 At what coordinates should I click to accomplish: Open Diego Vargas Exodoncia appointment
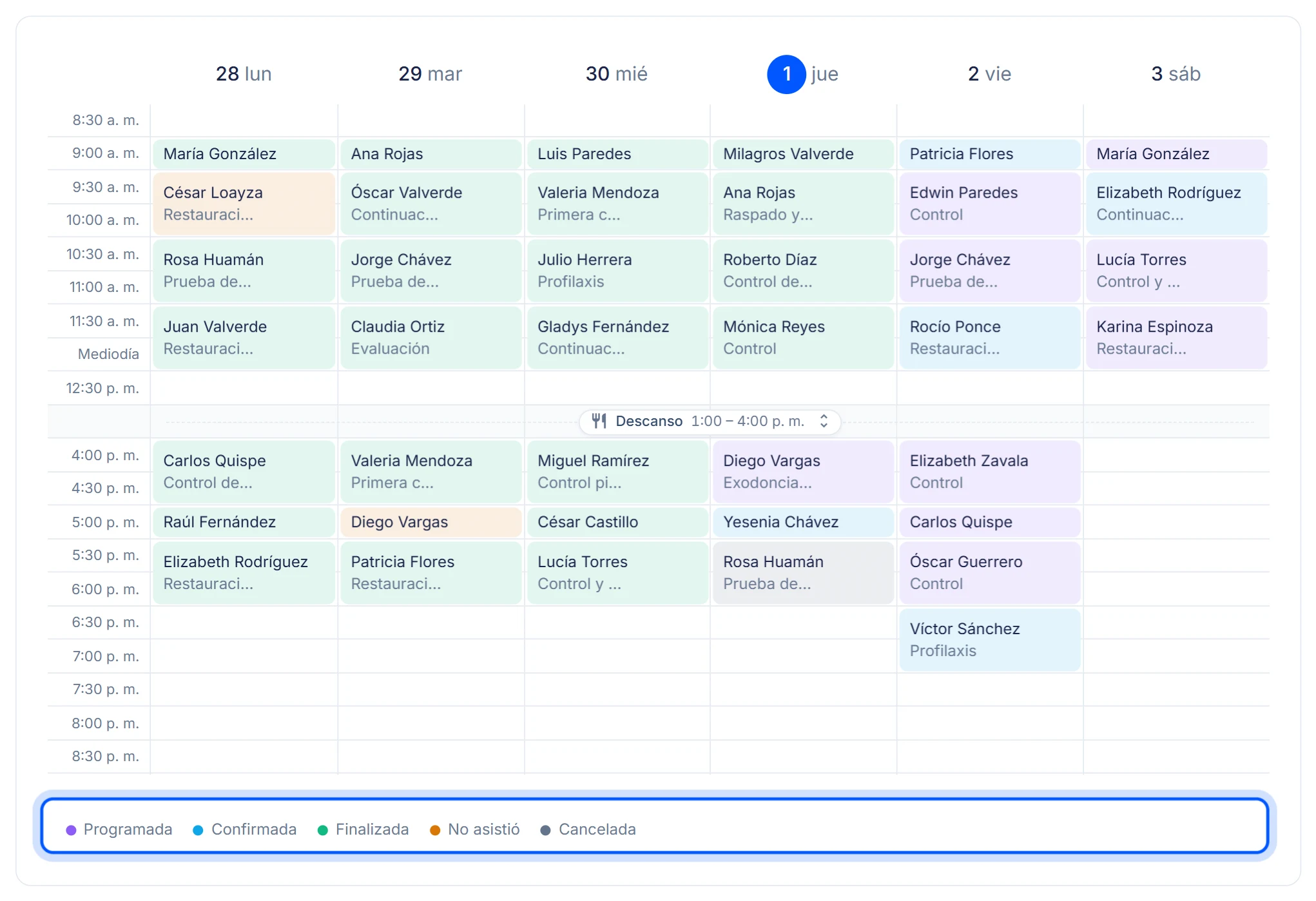(x=803, y=472)
